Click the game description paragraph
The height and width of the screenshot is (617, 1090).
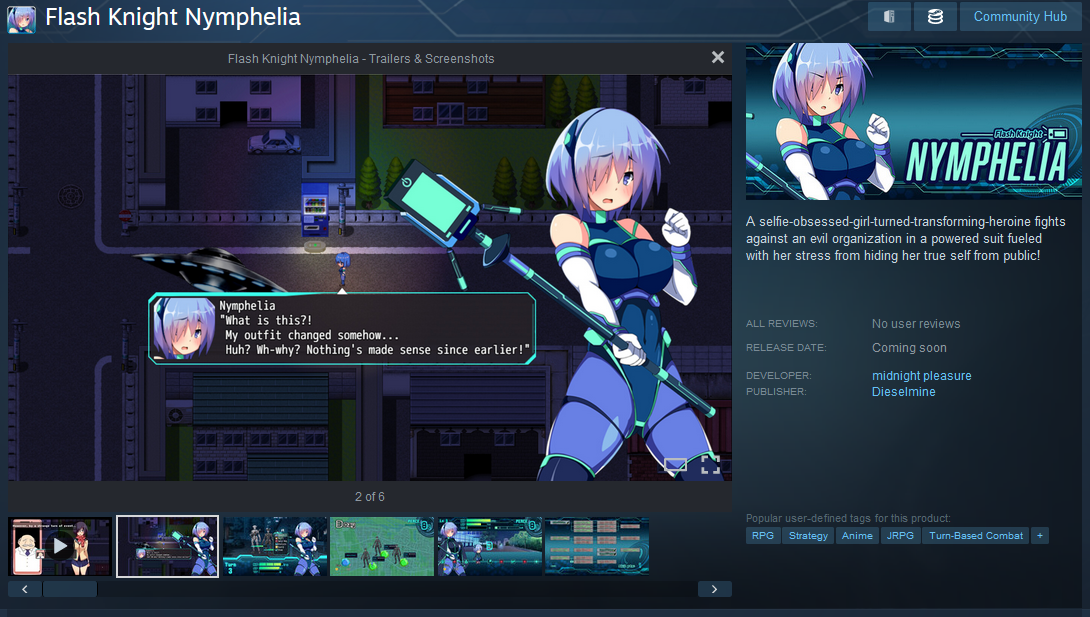point(905,238)
